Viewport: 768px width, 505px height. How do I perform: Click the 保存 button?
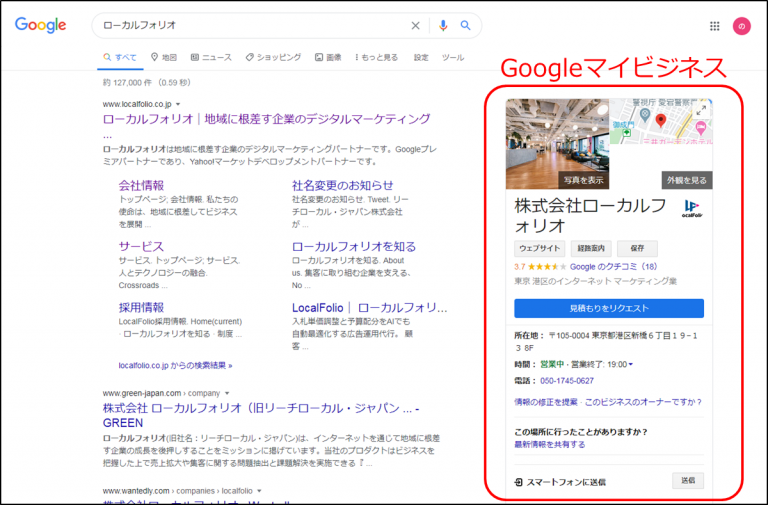click(637, 248)
